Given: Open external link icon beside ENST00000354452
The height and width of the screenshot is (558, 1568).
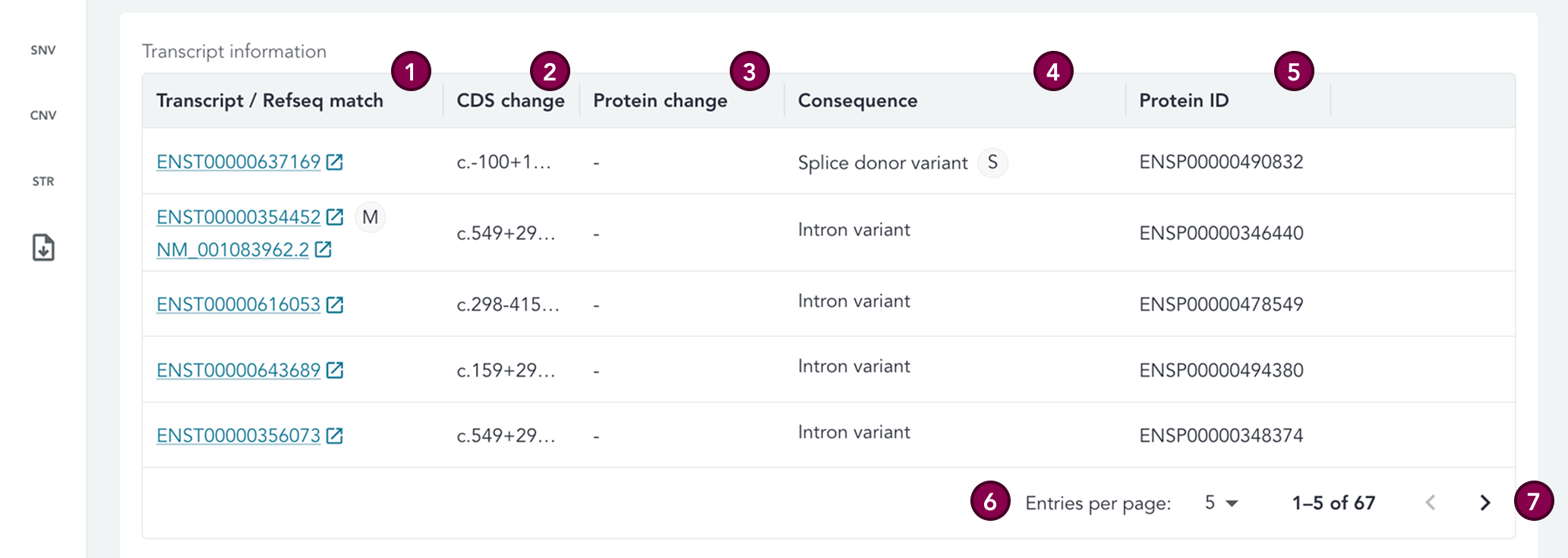Looking at the screenshot, I should (335, 217).
